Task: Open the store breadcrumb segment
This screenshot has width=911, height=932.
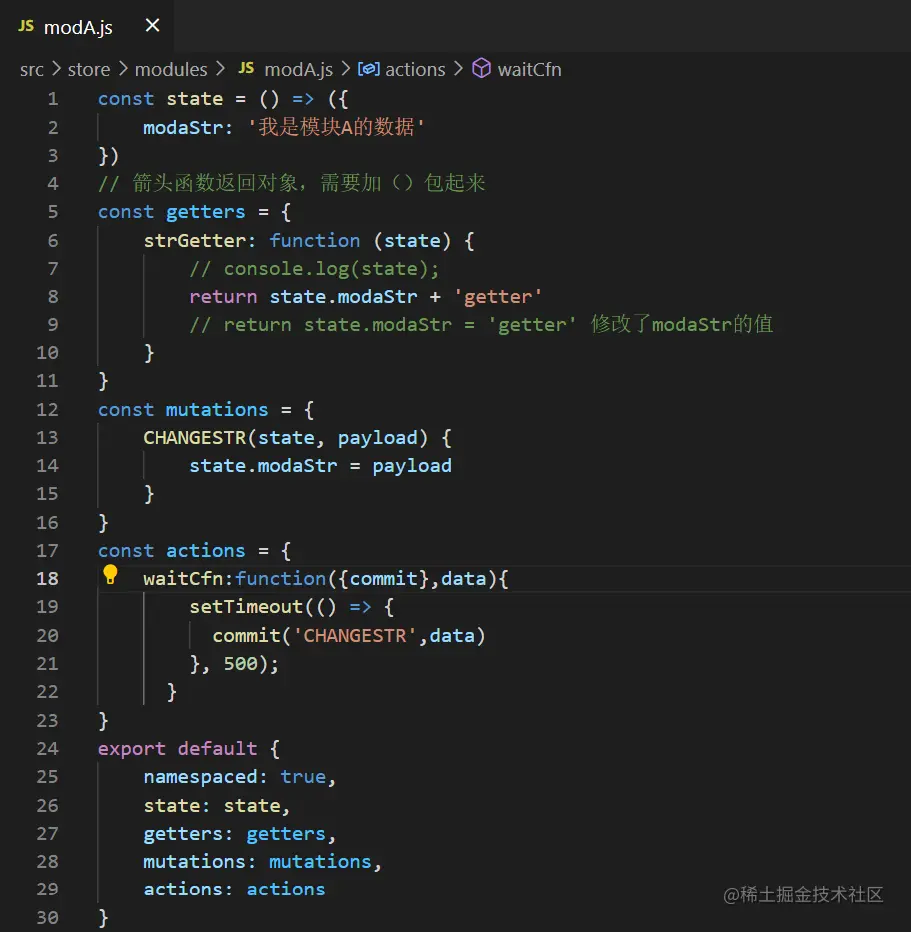Action: pos(89,70)
